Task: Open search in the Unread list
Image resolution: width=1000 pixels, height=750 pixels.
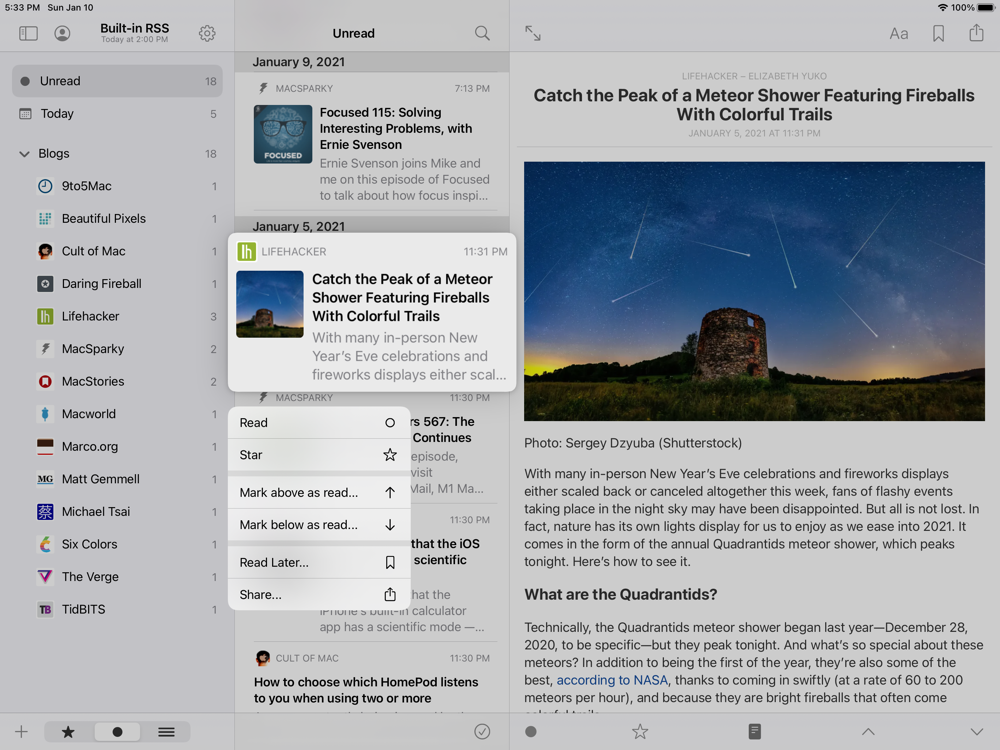Action: click(482, 33)
